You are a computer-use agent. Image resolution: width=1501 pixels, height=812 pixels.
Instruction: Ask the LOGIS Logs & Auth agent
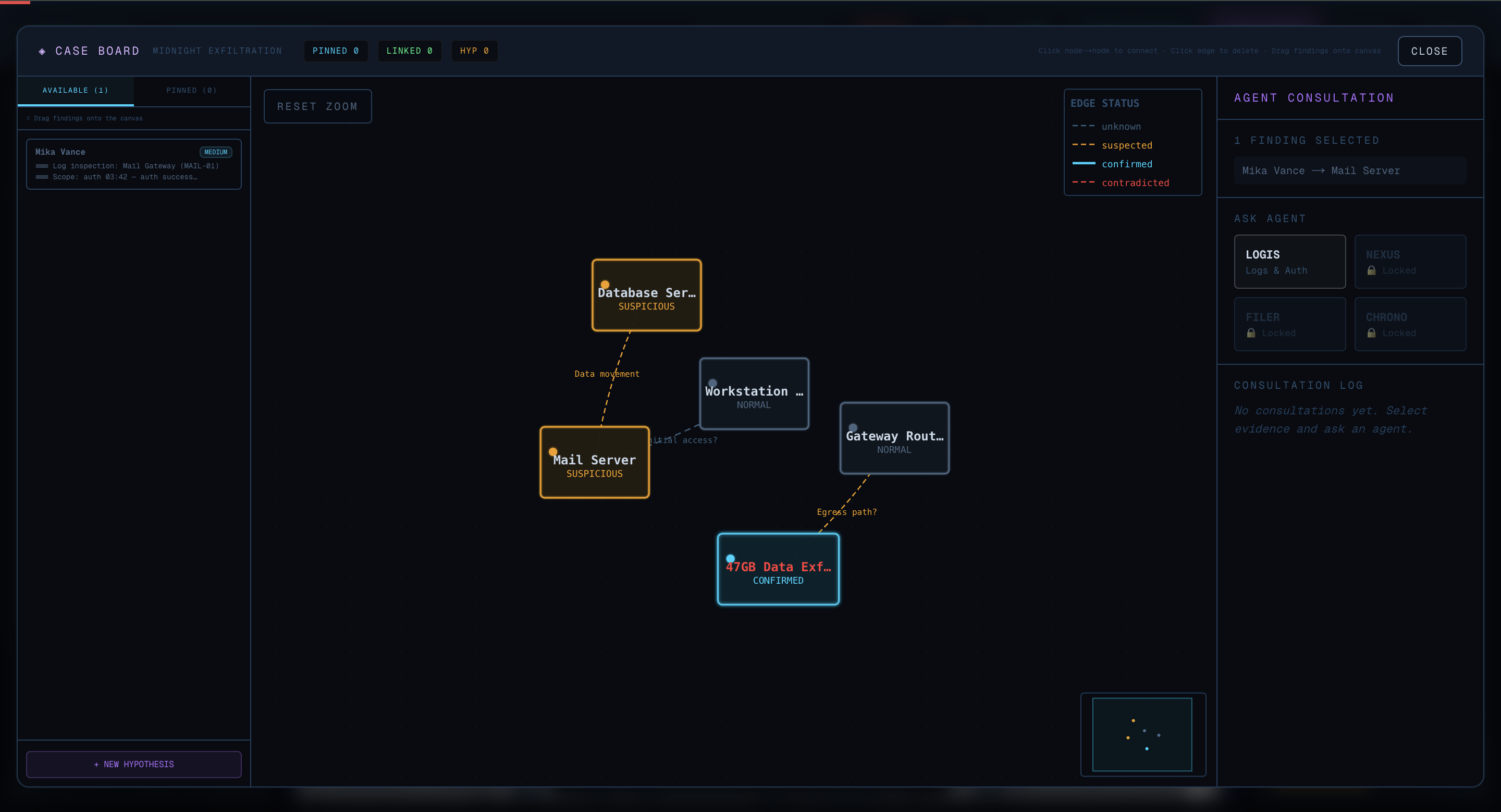1289,262
